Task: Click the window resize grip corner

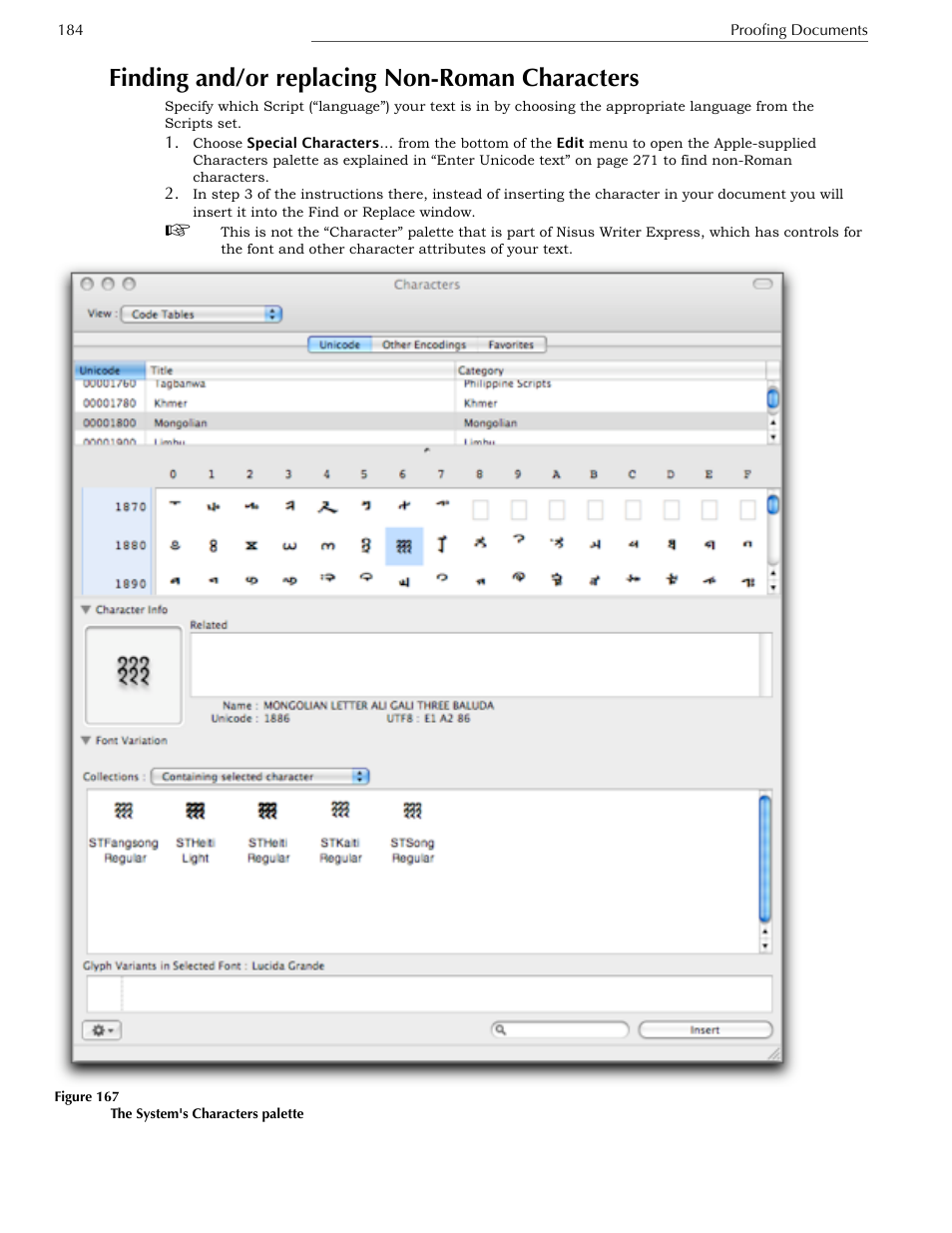Action: [773, 1053]
